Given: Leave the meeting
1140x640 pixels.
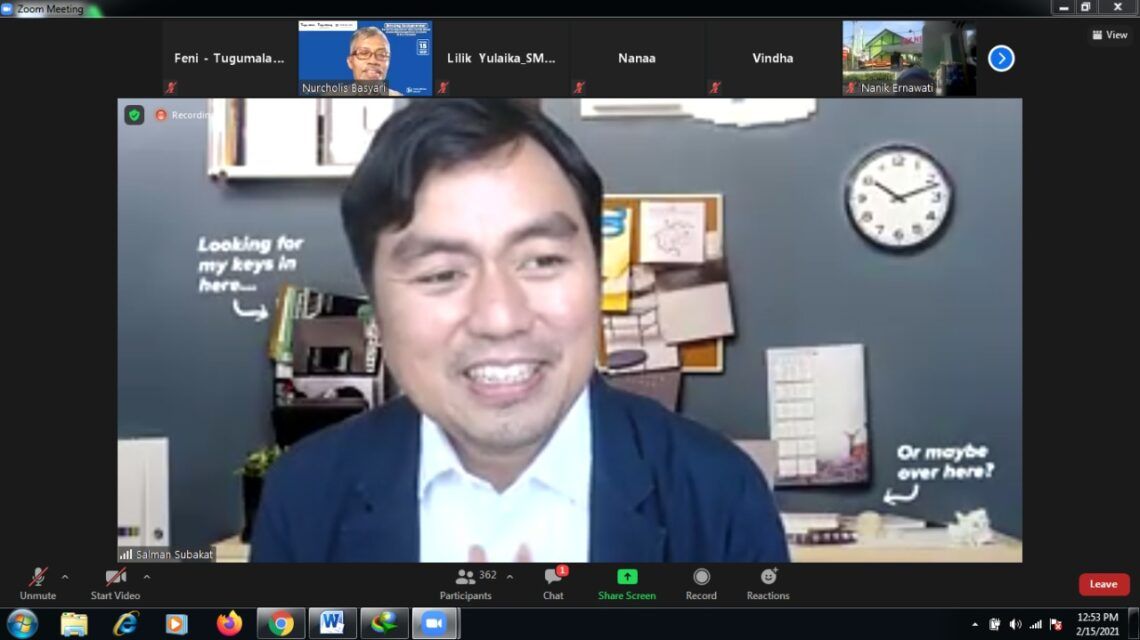Looking at the screenshot, I should point(1104,584).
